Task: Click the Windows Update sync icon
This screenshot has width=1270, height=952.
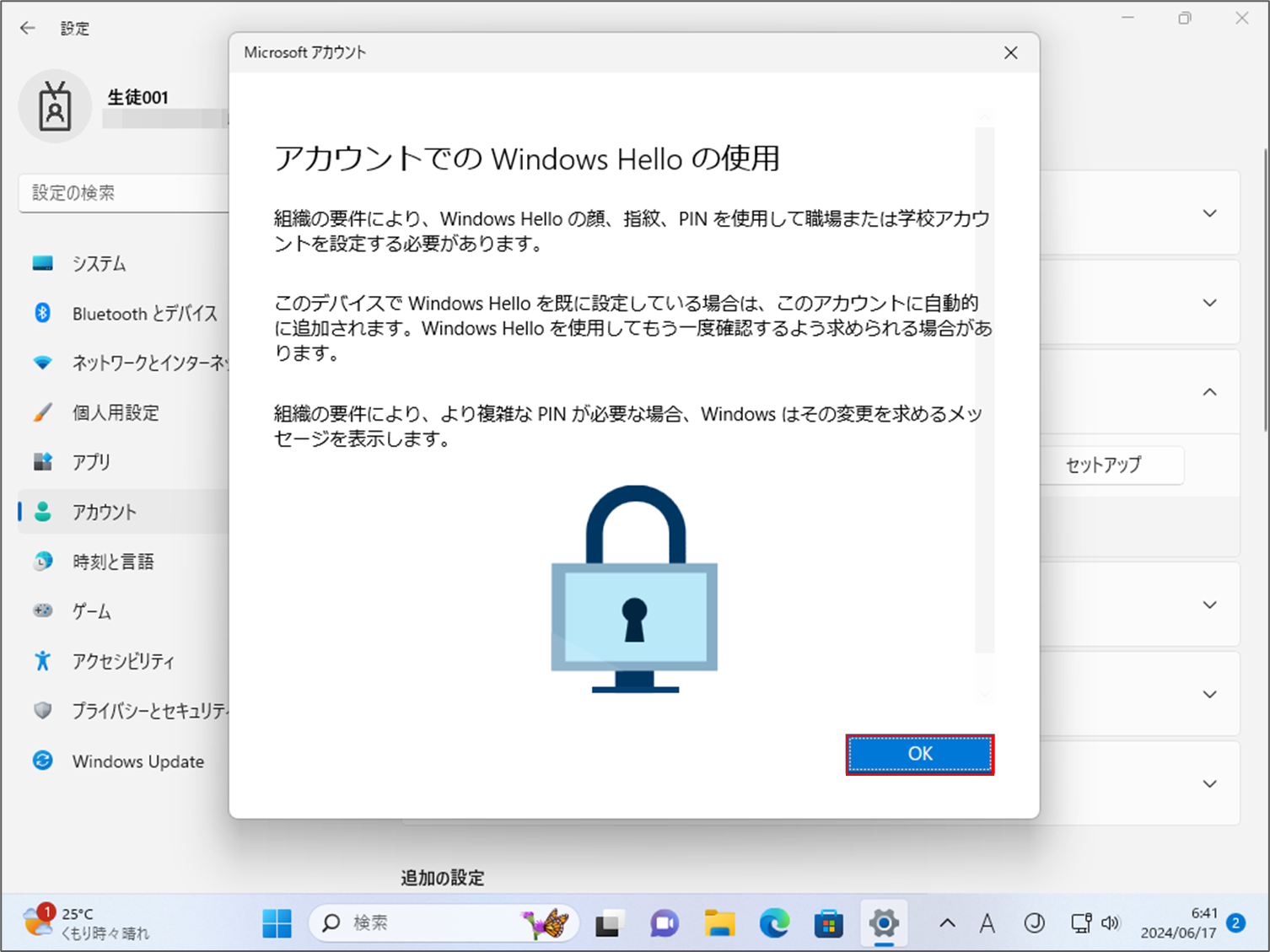Action: coord(42,761)
